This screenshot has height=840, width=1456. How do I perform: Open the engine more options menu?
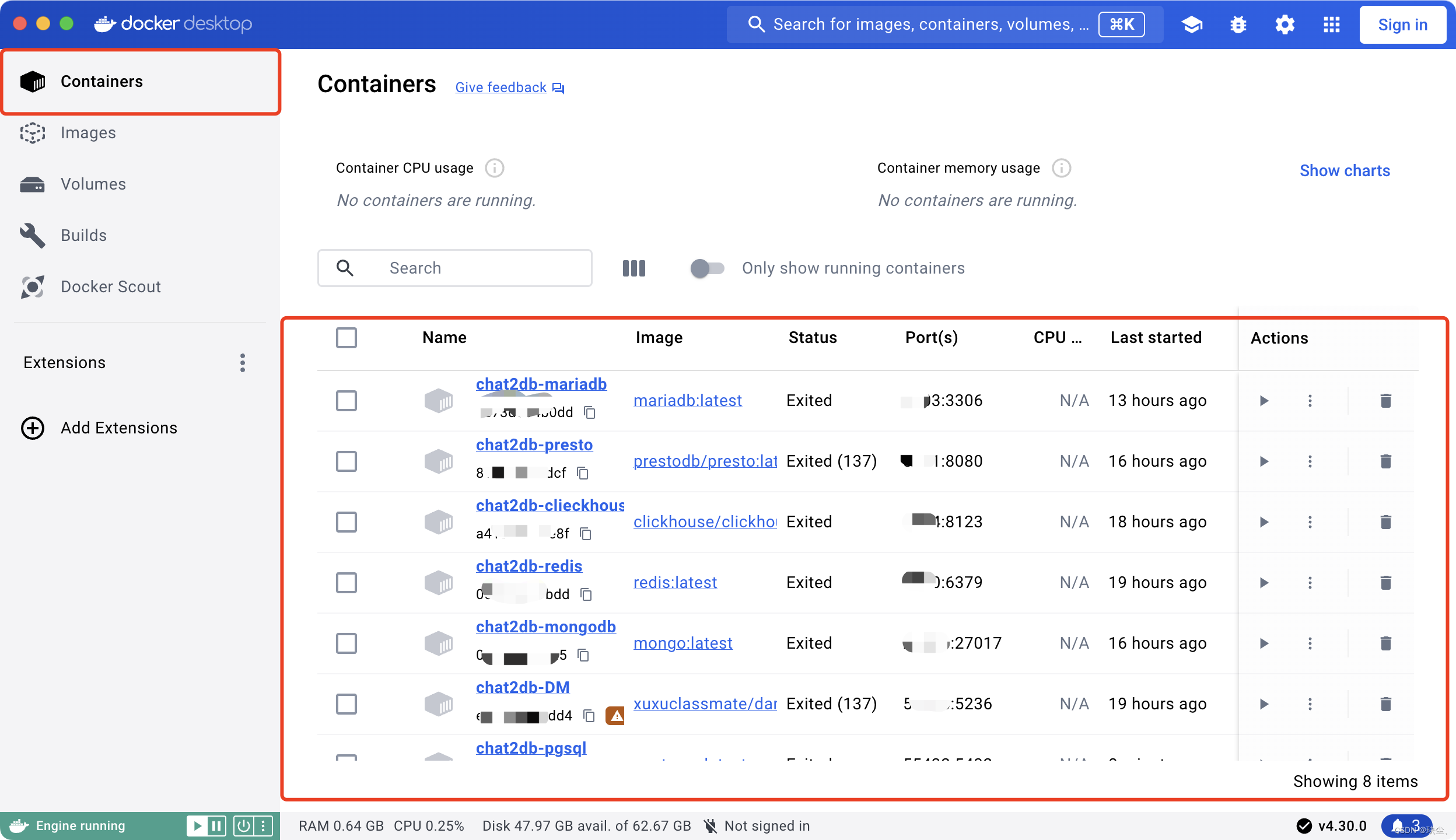click(x=263, y=826)
